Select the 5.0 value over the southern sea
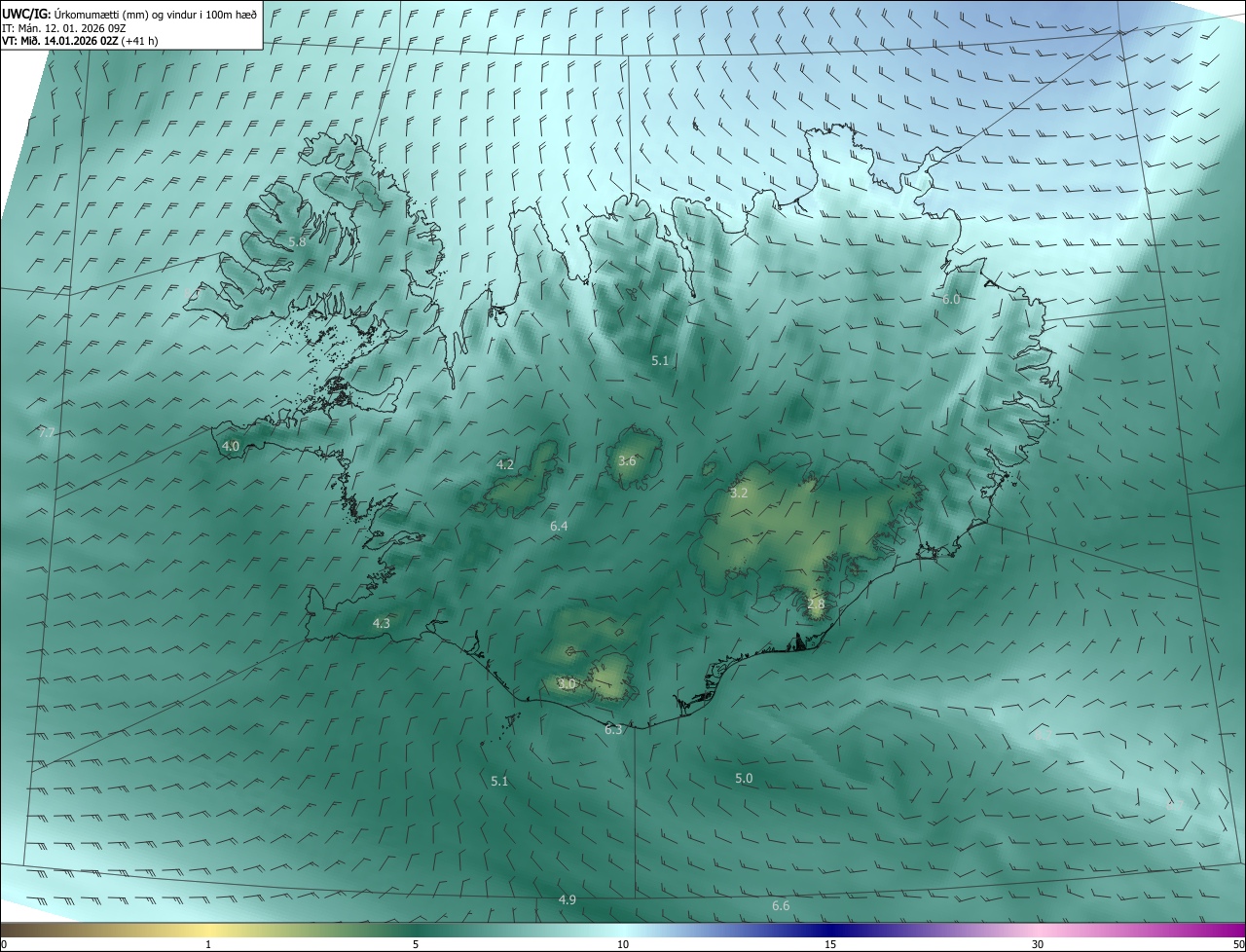This screenshot has width=1246, height=952. click(744, 779)
